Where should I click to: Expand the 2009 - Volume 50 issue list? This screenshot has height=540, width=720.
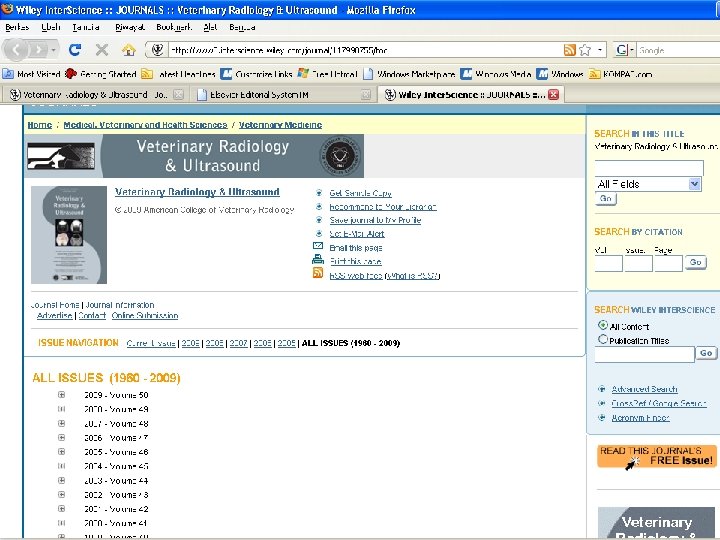click(x=62, y=394)
